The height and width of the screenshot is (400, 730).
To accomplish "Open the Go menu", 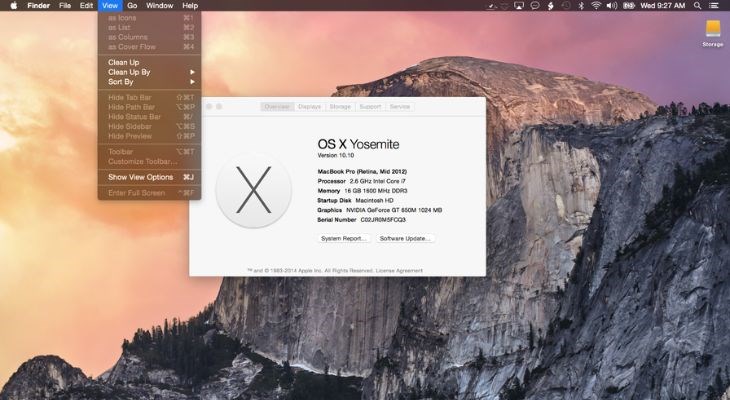I will [132, 6].
